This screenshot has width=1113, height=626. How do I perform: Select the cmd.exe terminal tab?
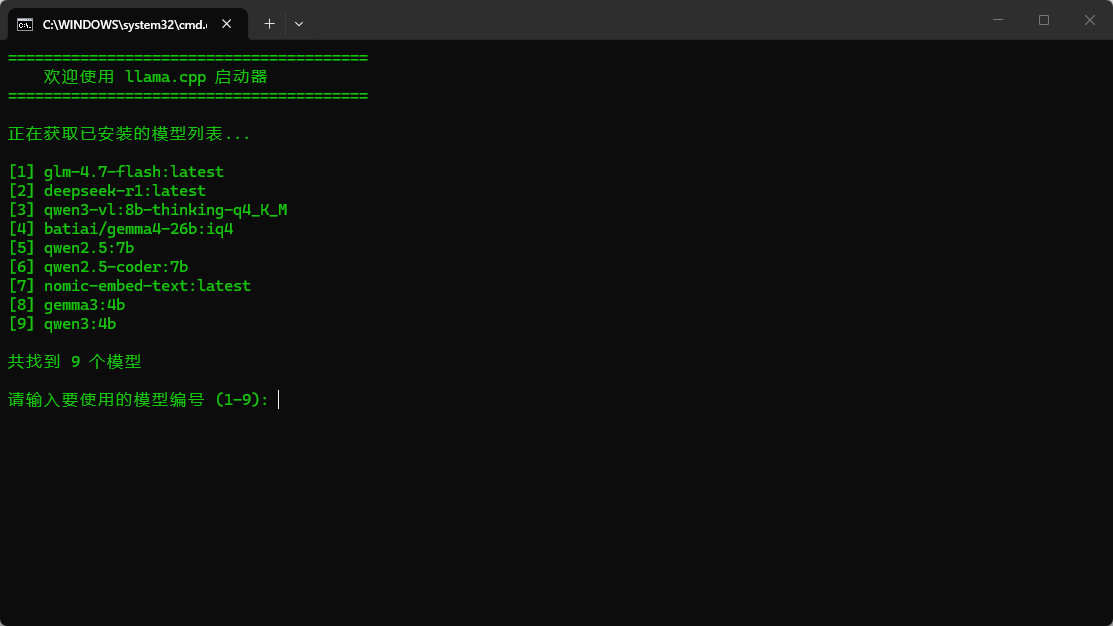tap(128, 24)
